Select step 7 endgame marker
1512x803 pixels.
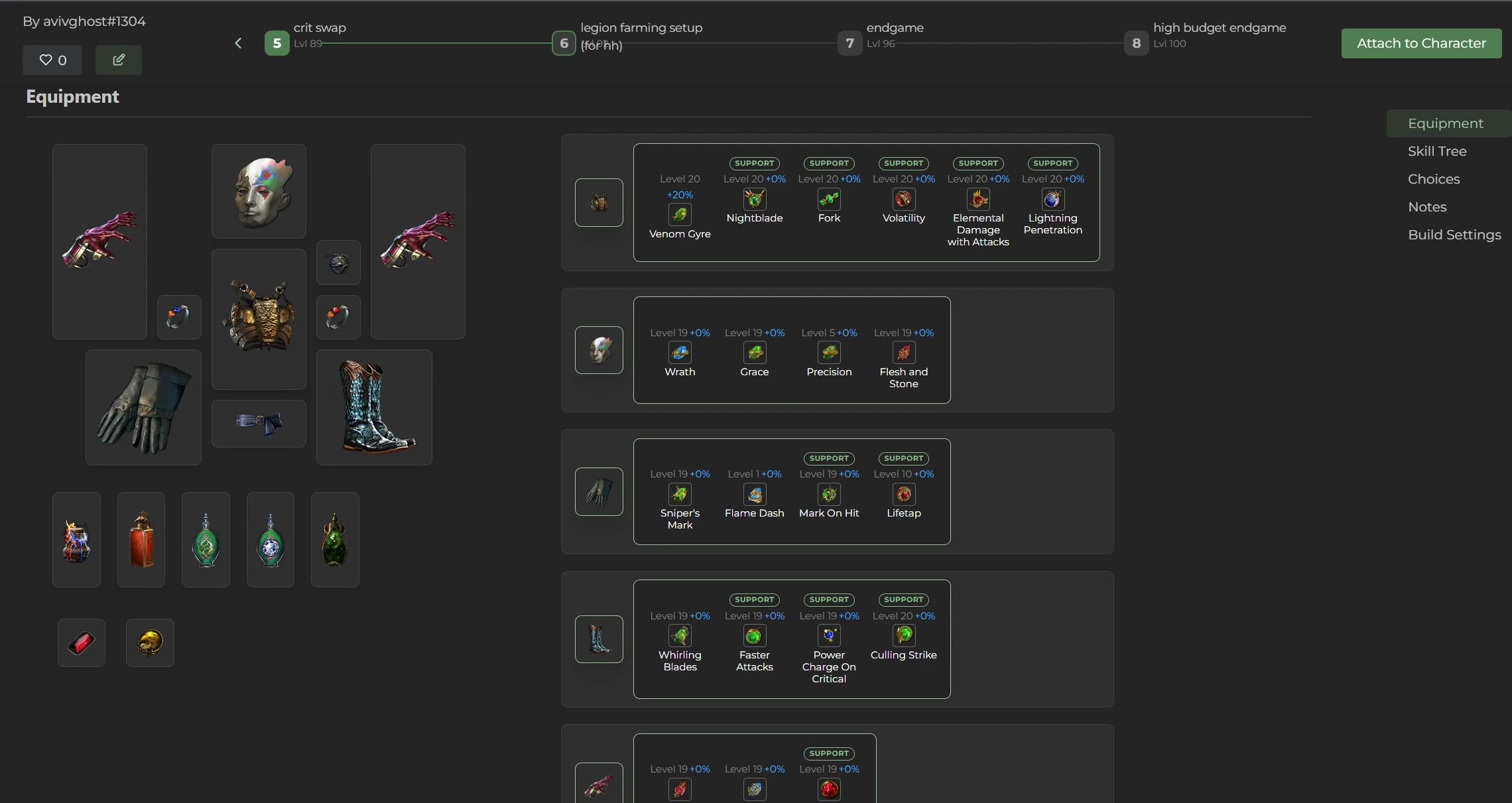click(850, 43)
